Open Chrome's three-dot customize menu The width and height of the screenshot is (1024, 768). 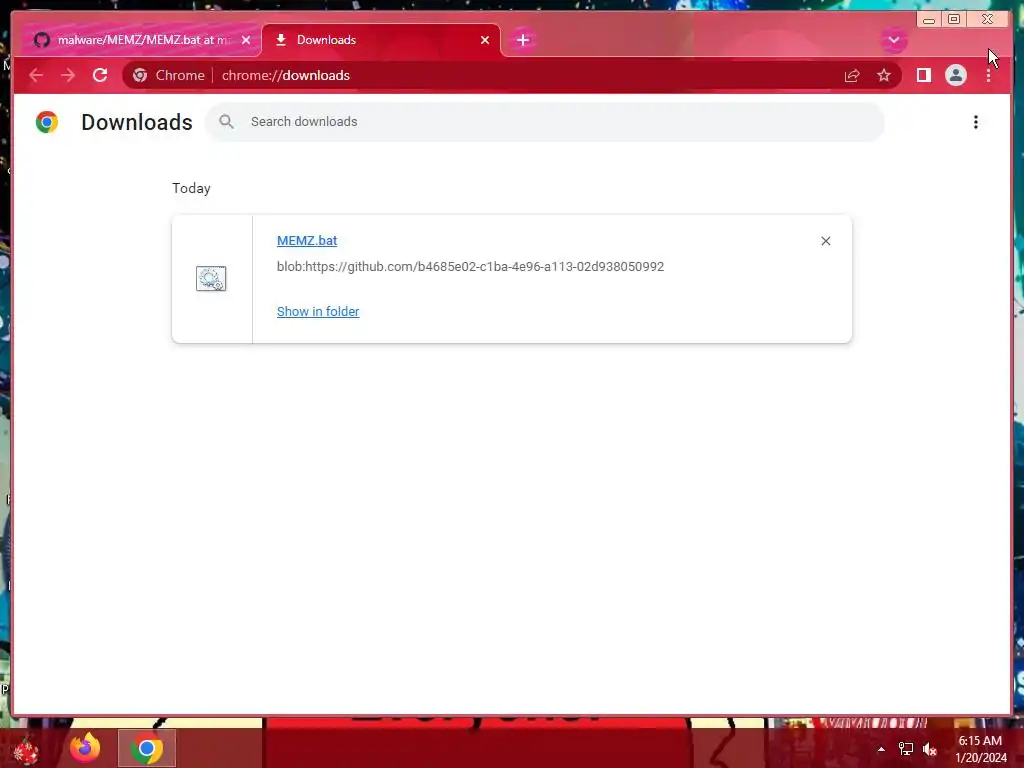point(988,75)
